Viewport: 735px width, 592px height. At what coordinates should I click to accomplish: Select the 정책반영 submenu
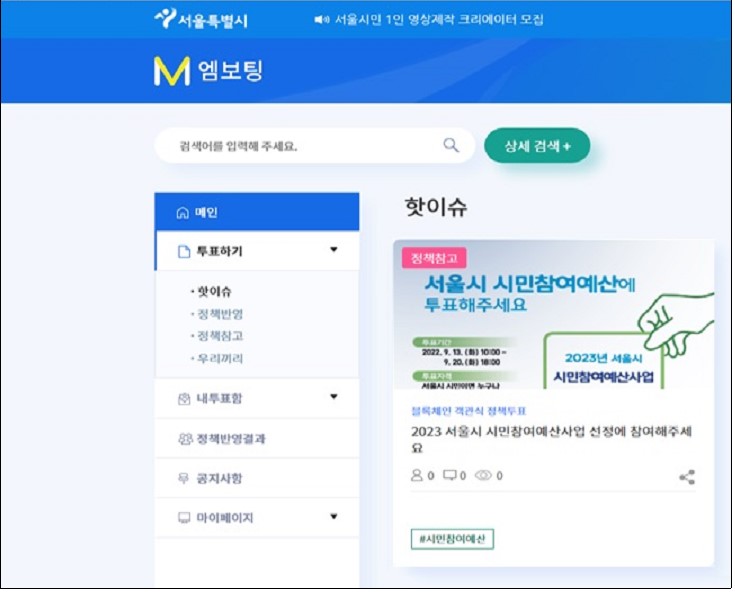(x=219, y=314)
